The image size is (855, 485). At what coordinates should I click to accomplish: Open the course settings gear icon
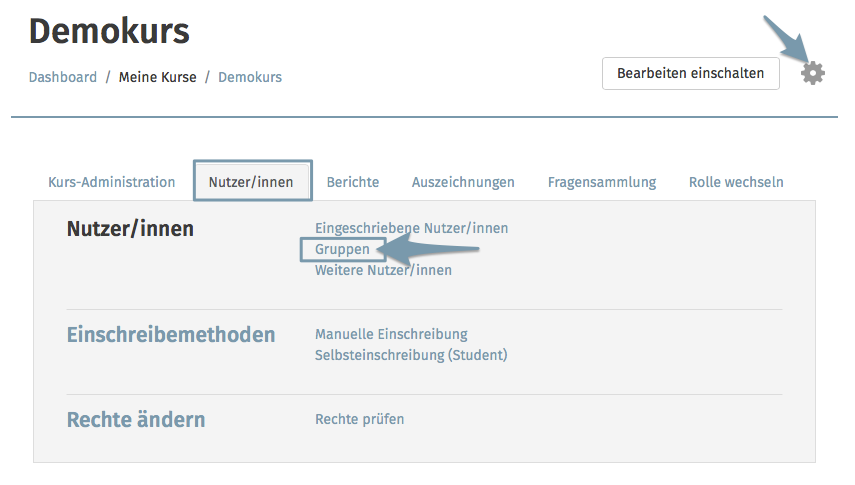[812, 73]
